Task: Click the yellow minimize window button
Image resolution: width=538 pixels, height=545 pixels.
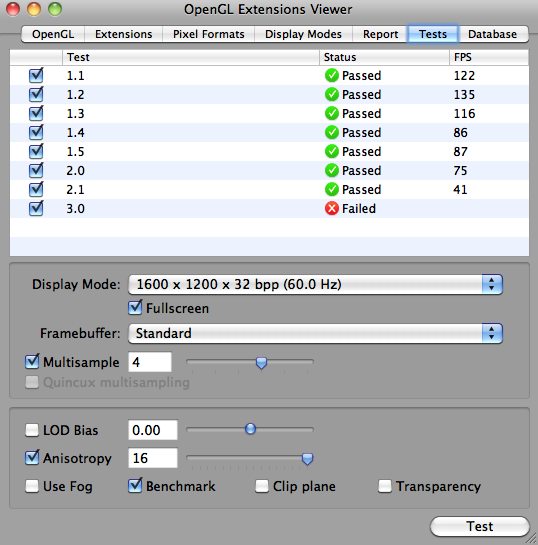Action: click(34, 9)
